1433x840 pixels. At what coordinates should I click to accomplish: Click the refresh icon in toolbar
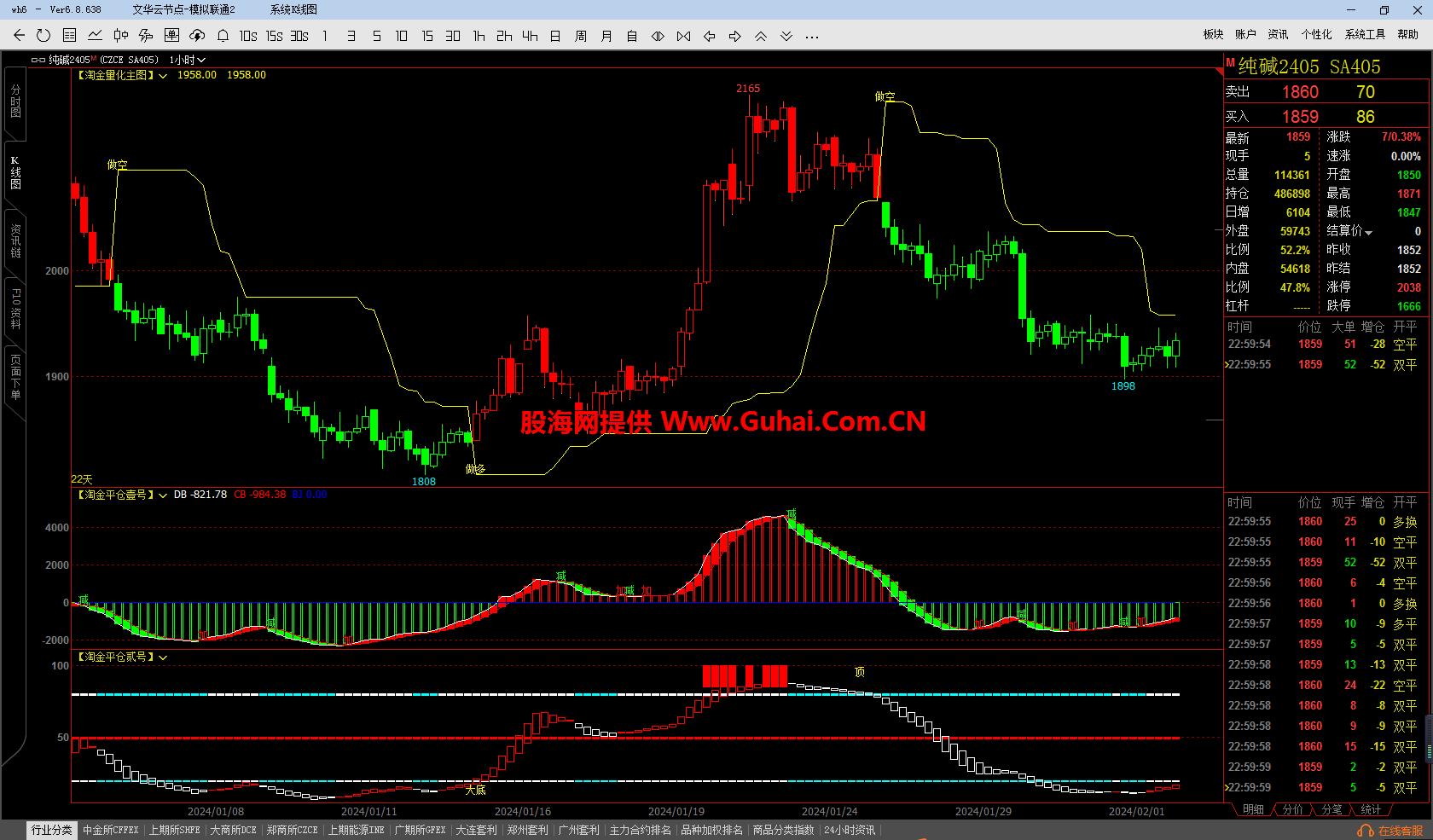coord(44,36)
